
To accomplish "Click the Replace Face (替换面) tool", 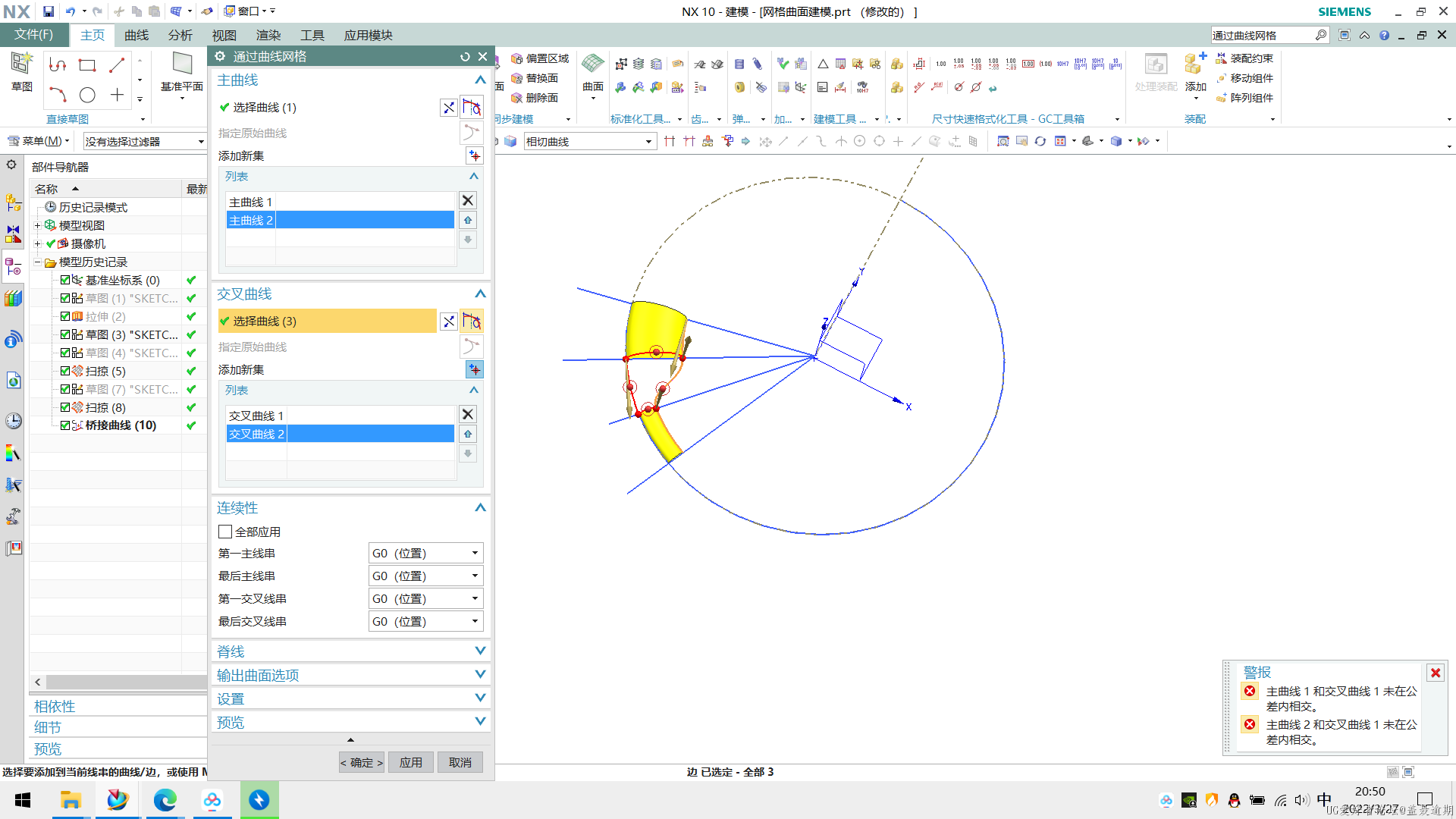I will pyautogui.click(x=535, y=78).
